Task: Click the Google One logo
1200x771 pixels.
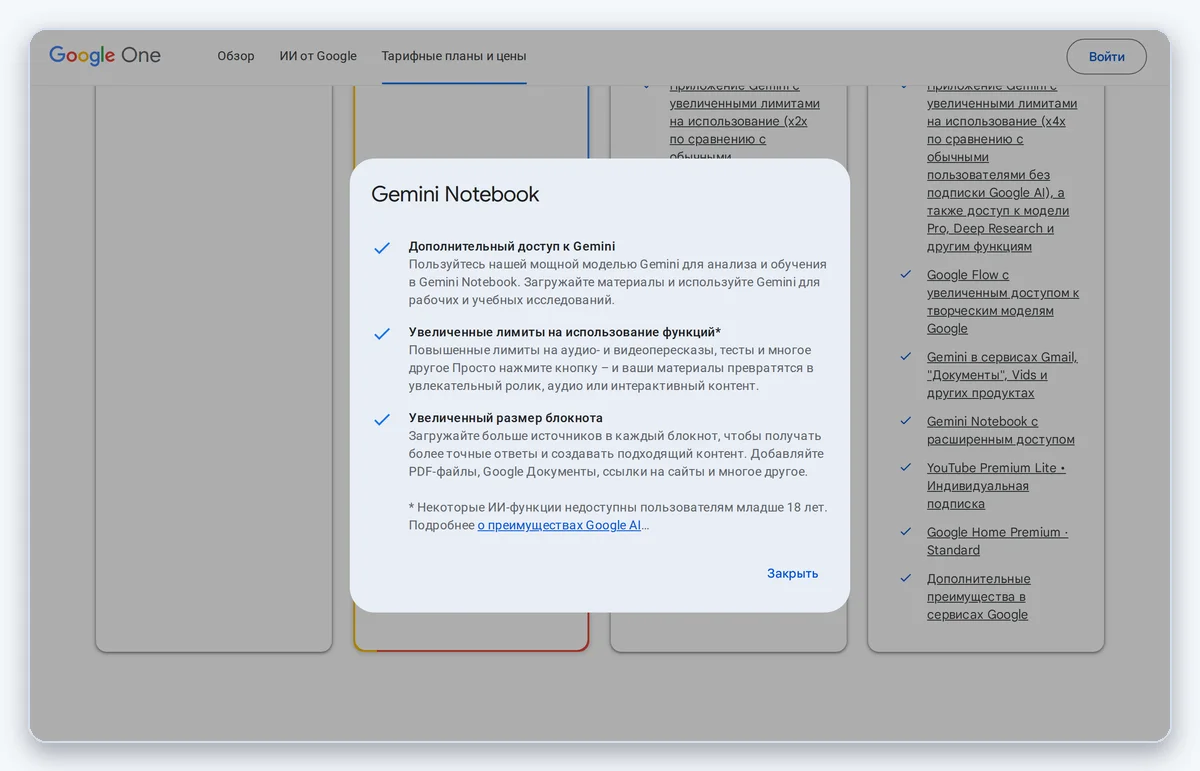Action: tap(105, 56)
